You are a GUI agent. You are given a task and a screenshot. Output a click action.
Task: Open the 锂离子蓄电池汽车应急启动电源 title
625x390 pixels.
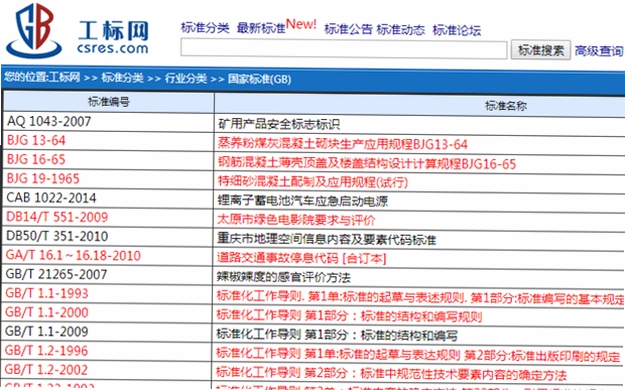coord(303,201)
